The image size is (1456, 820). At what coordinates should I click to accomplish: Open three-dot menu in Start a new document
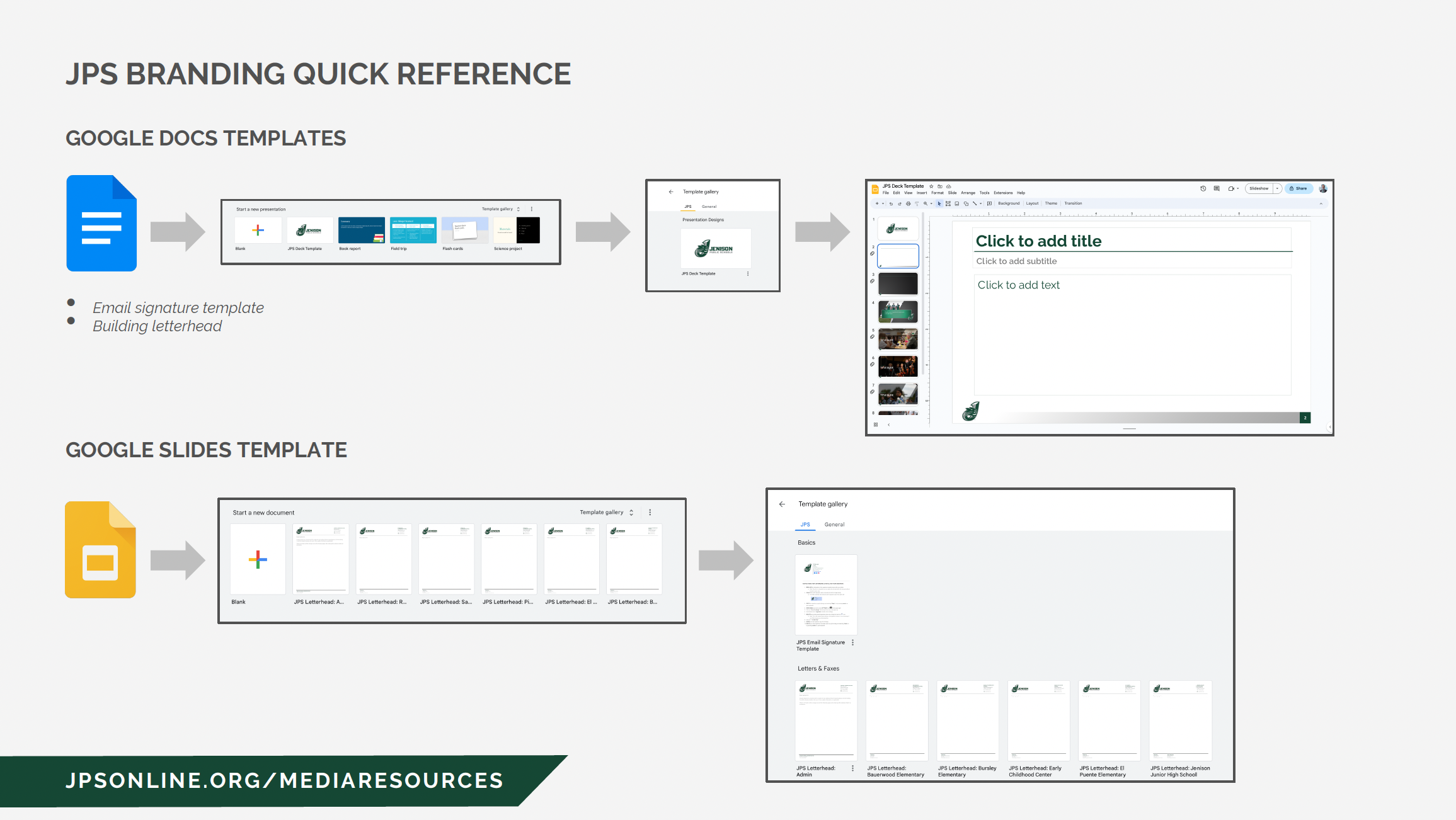[x=650, y=513]
